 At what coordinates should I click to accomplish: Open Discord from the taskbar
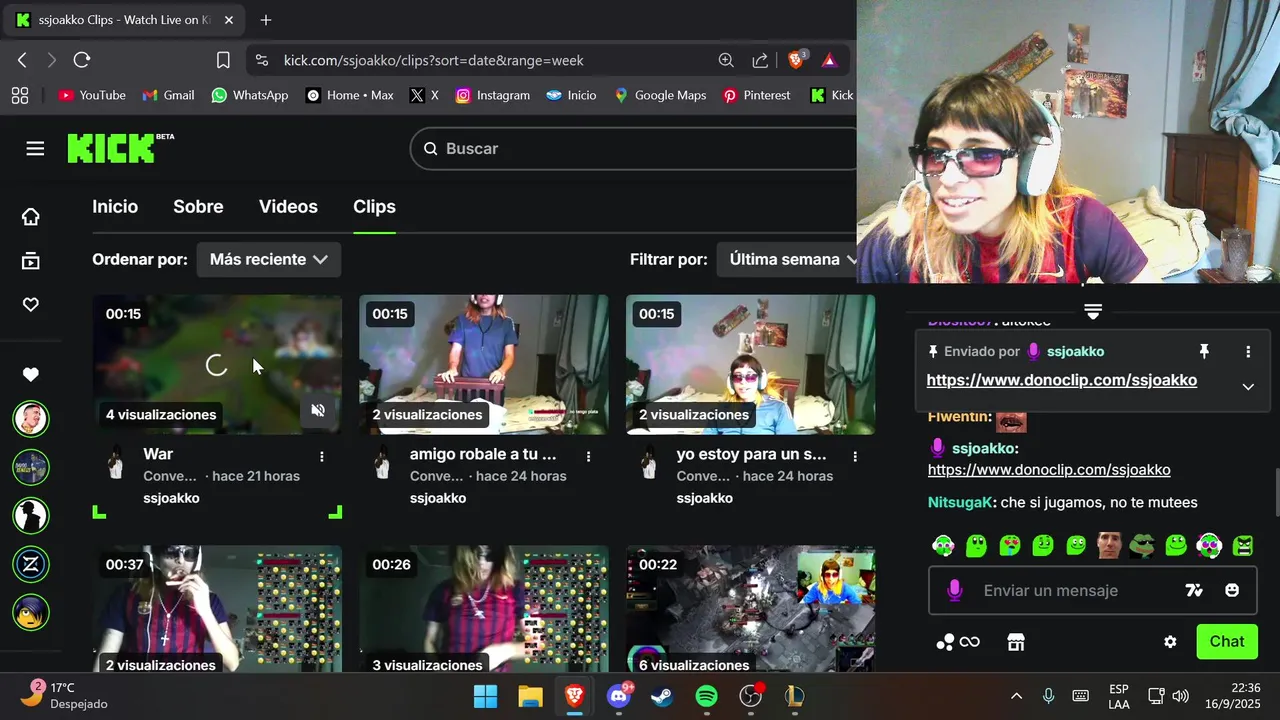pos(619,696)
